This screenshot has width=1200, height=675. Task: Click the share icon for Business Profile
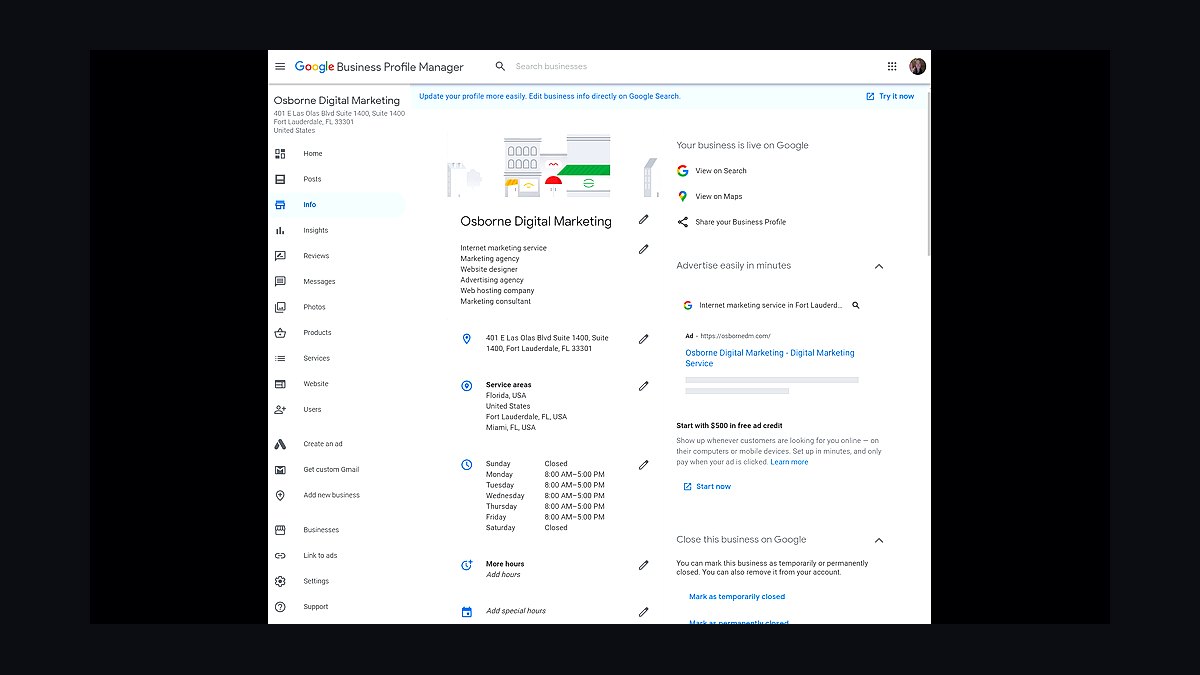coord(682,222)
